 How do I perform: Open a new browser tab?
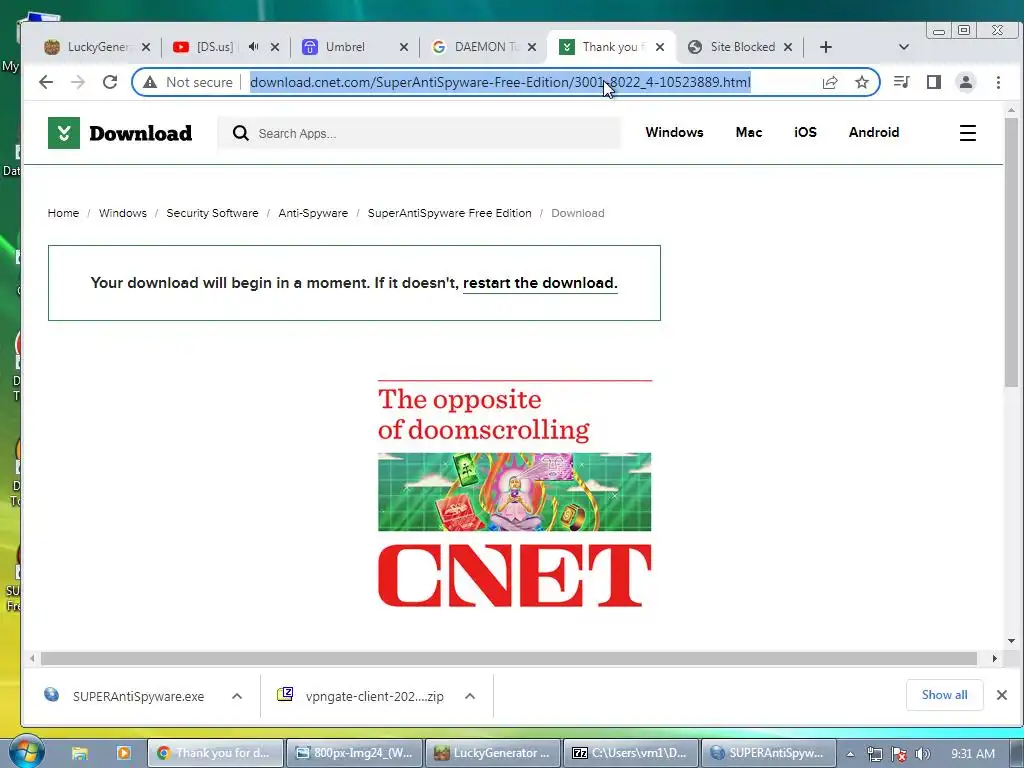(x=825, y=47)
